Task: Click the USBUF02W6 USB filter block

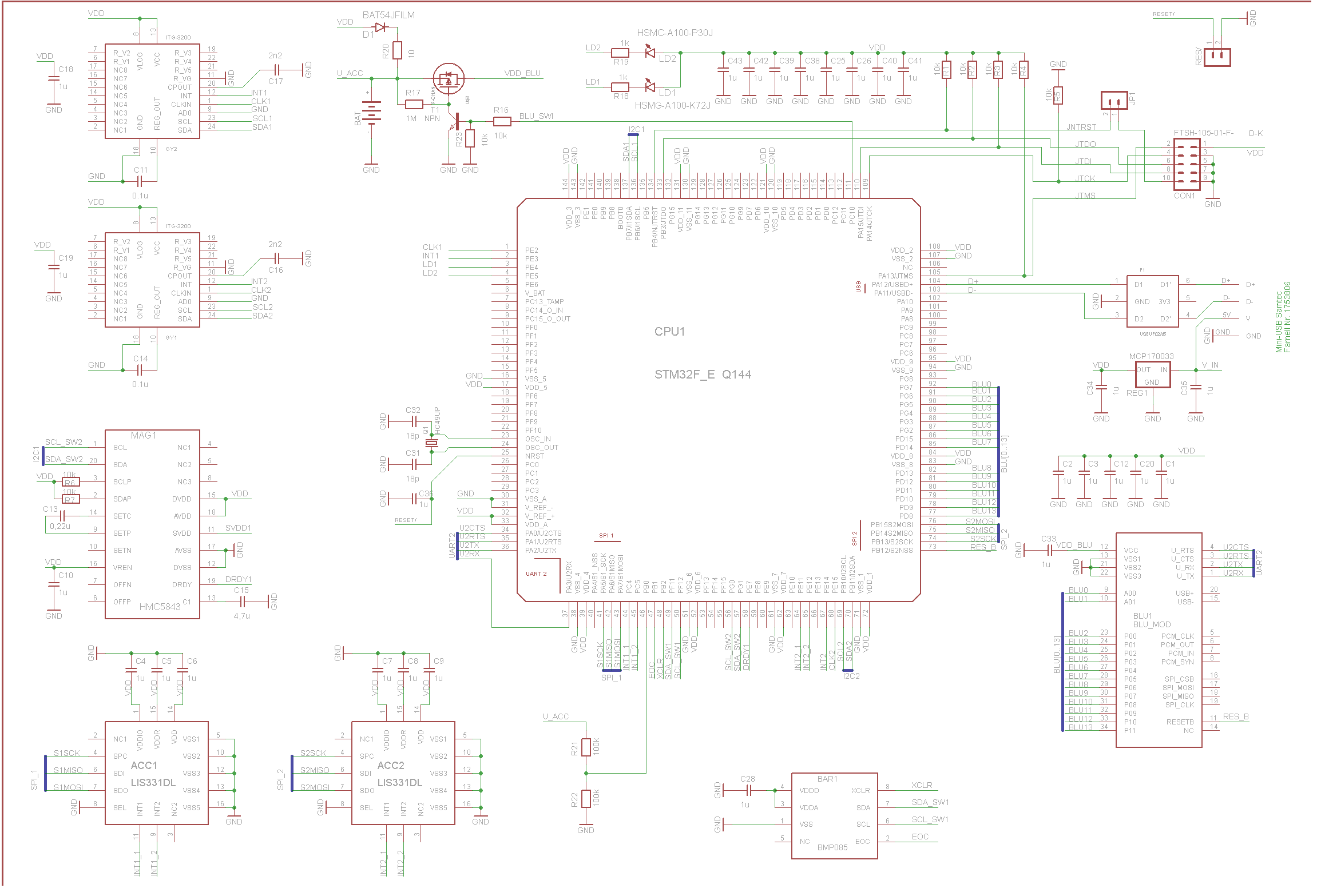Action: point(1152,301)
